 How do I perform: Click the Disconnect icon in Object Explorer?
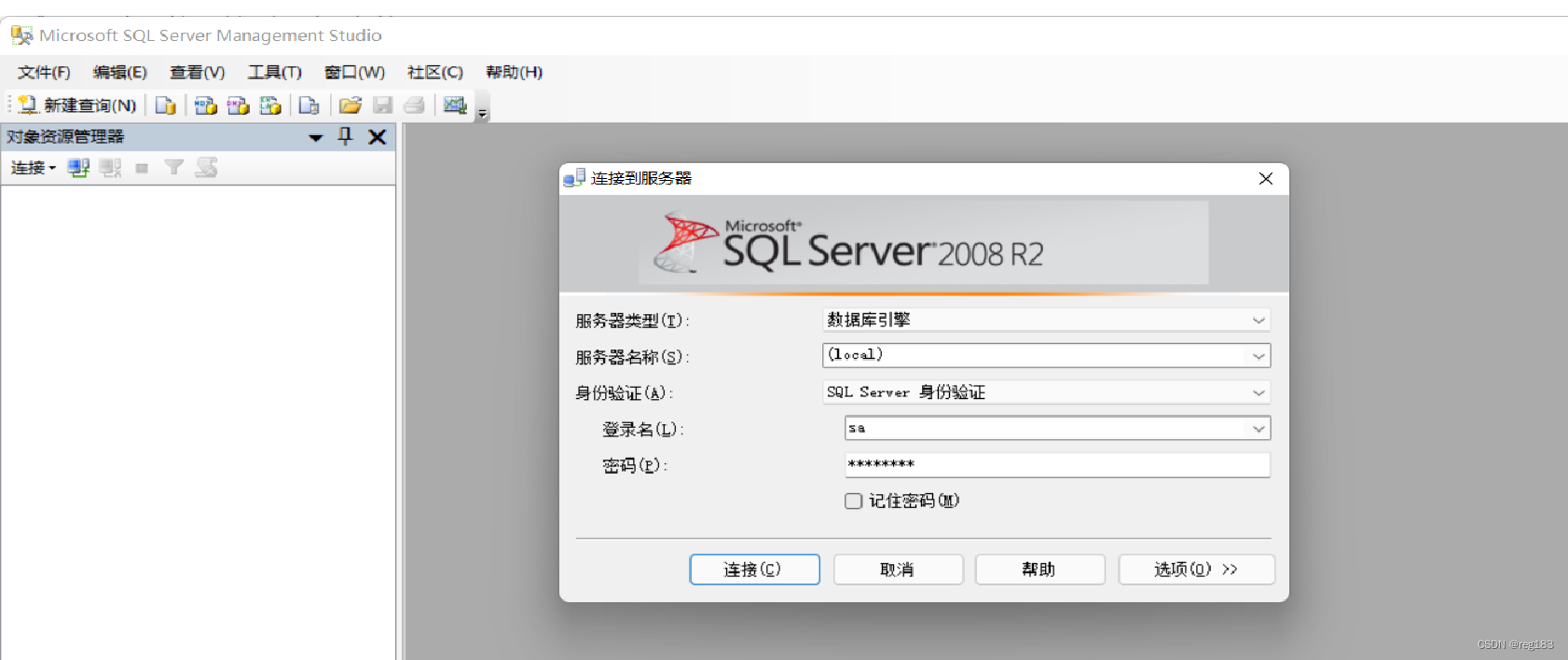coord(110,168)
